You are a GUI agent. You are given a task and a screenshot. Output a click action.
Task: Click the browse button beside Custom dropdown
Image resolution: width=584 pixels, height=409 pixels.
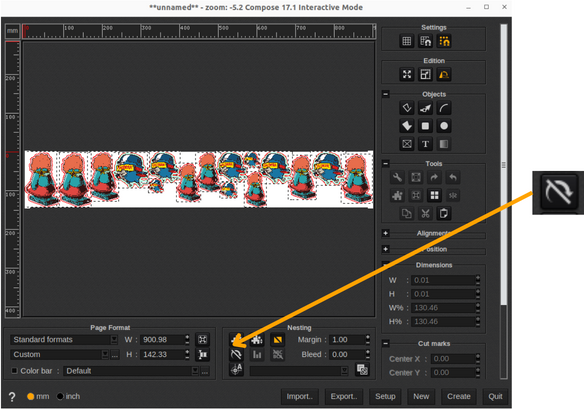click(x=115, y=354)
